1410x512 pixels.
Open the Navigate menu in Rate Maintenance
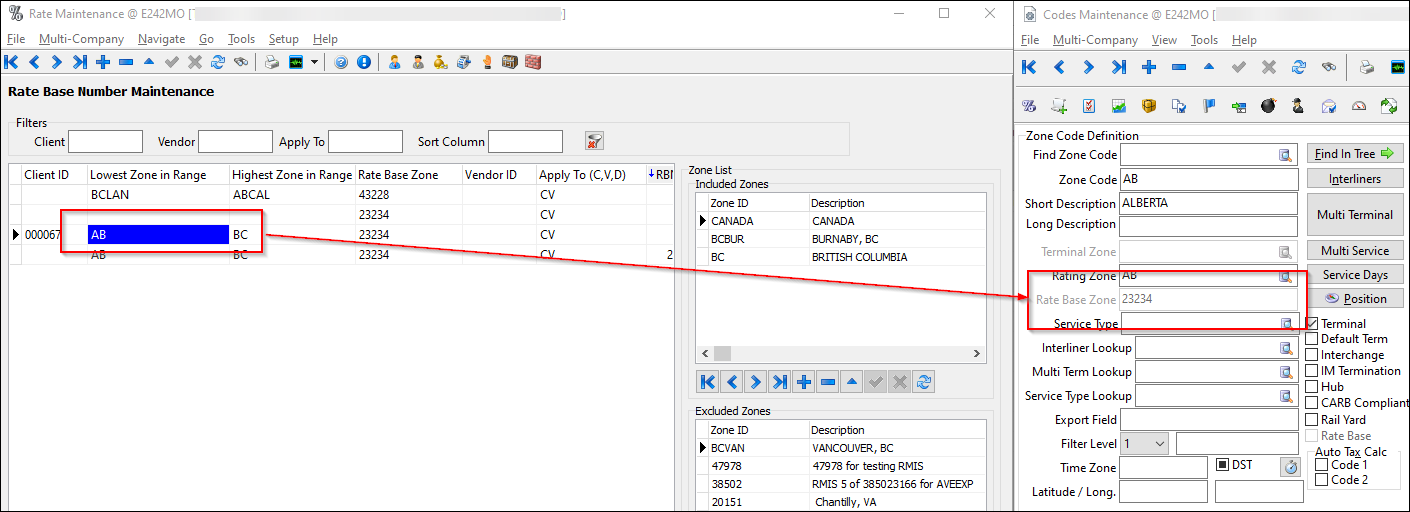click(161, 39)
